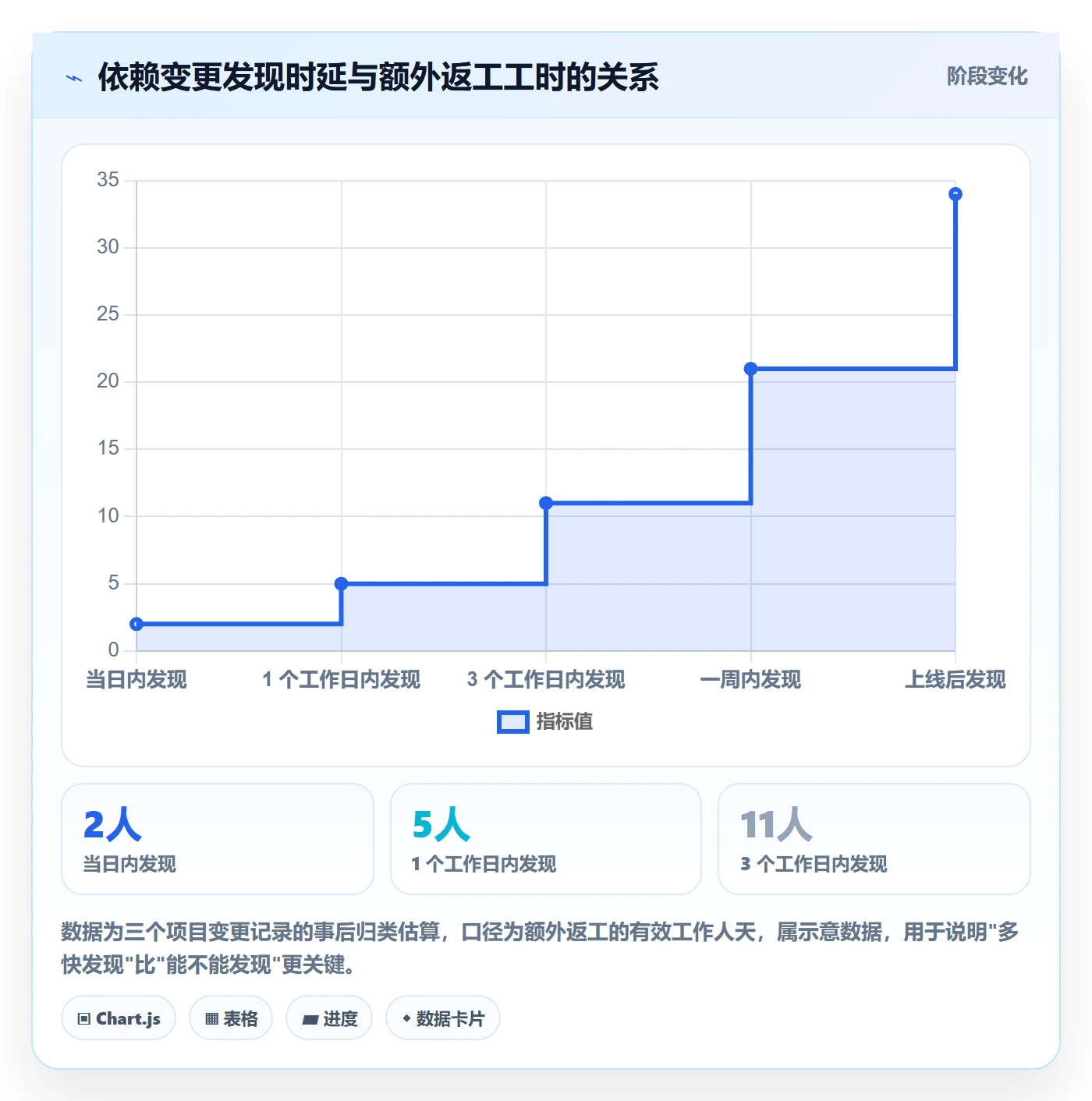This screenshot has height=1101, width=1092.
Task: Click the bar icon in the 进度 chip
Action: pyautogui.click(x=310, y=1020)
